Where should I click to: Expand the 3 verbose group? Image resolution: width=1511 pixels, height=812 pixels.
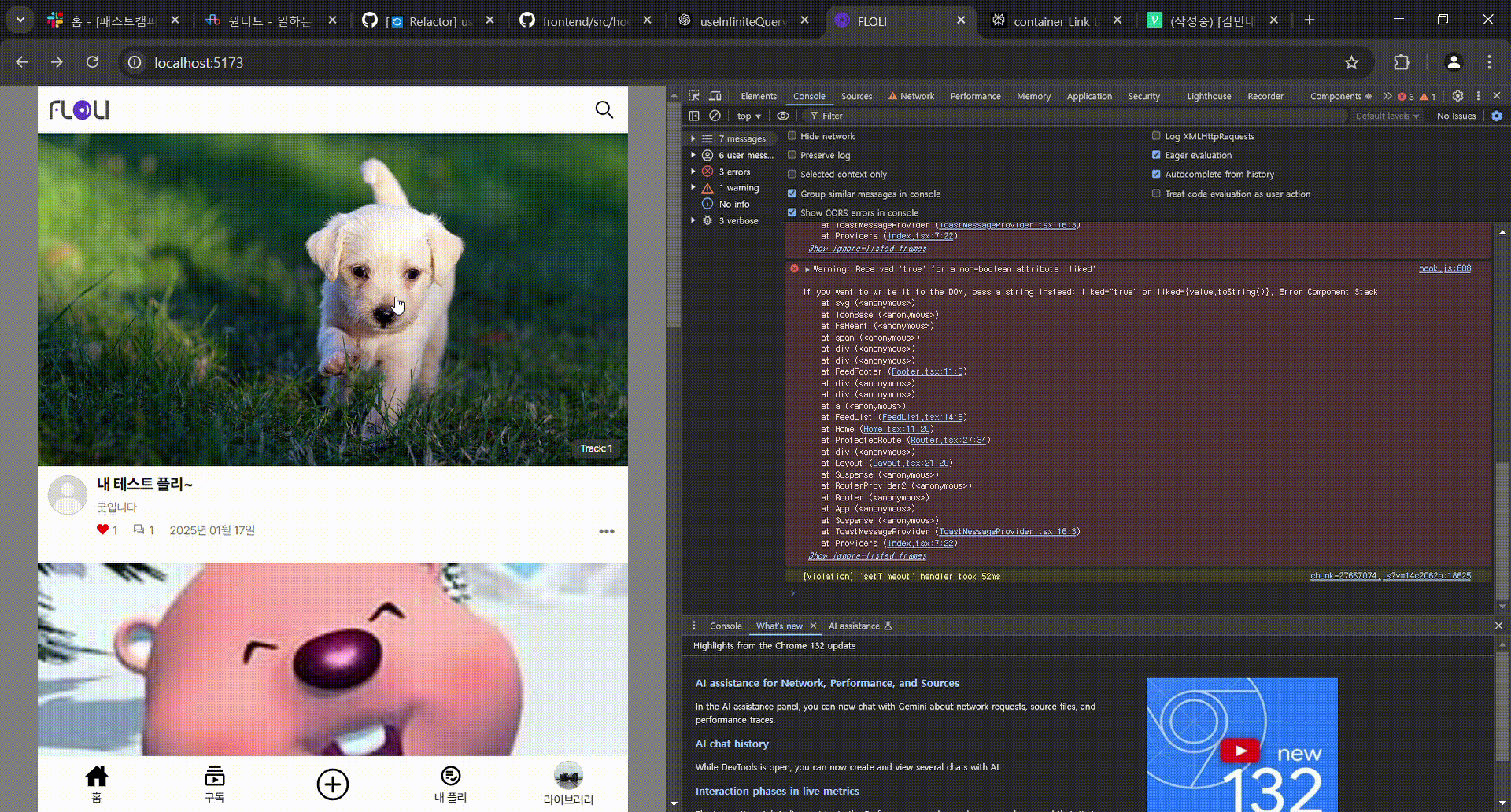693,220
